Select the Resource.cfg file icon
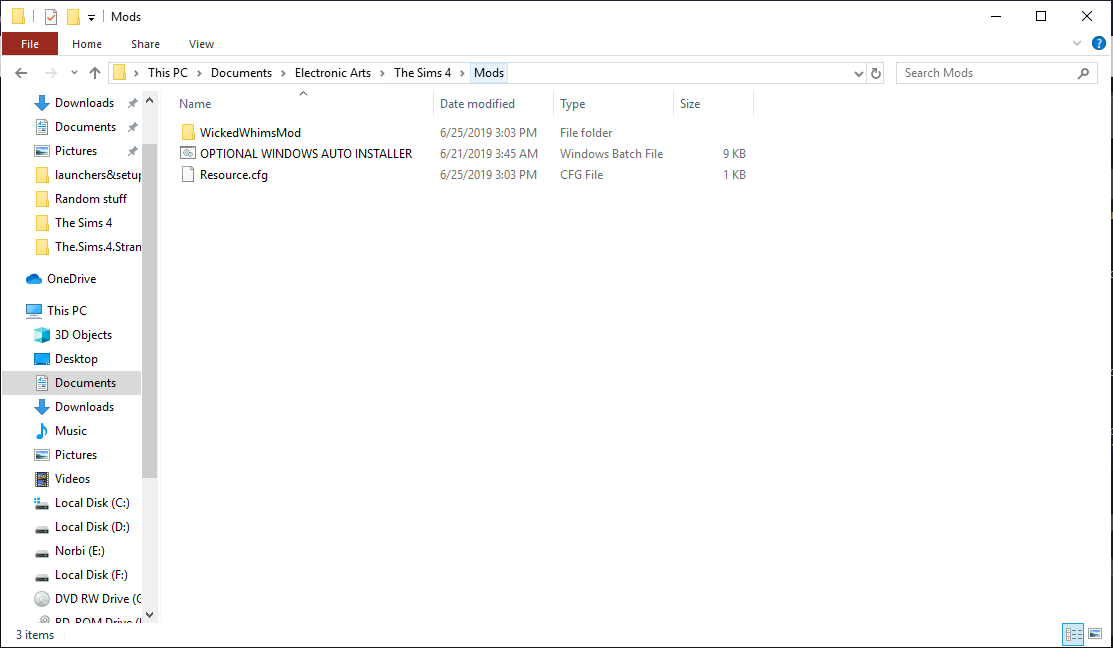This screenshot has width=1113, height=648. tap(188, 175)
